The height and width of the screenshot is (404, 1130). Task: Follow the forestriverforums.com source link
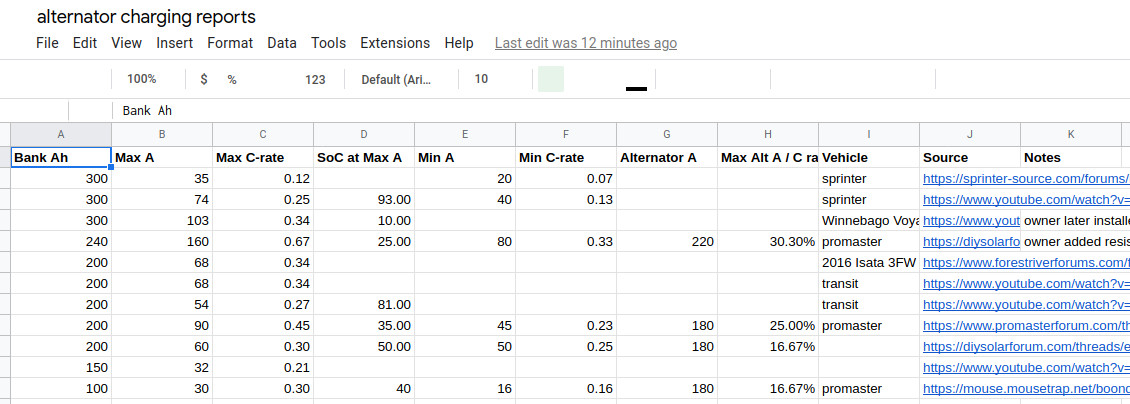click(x=1026, y=262)
